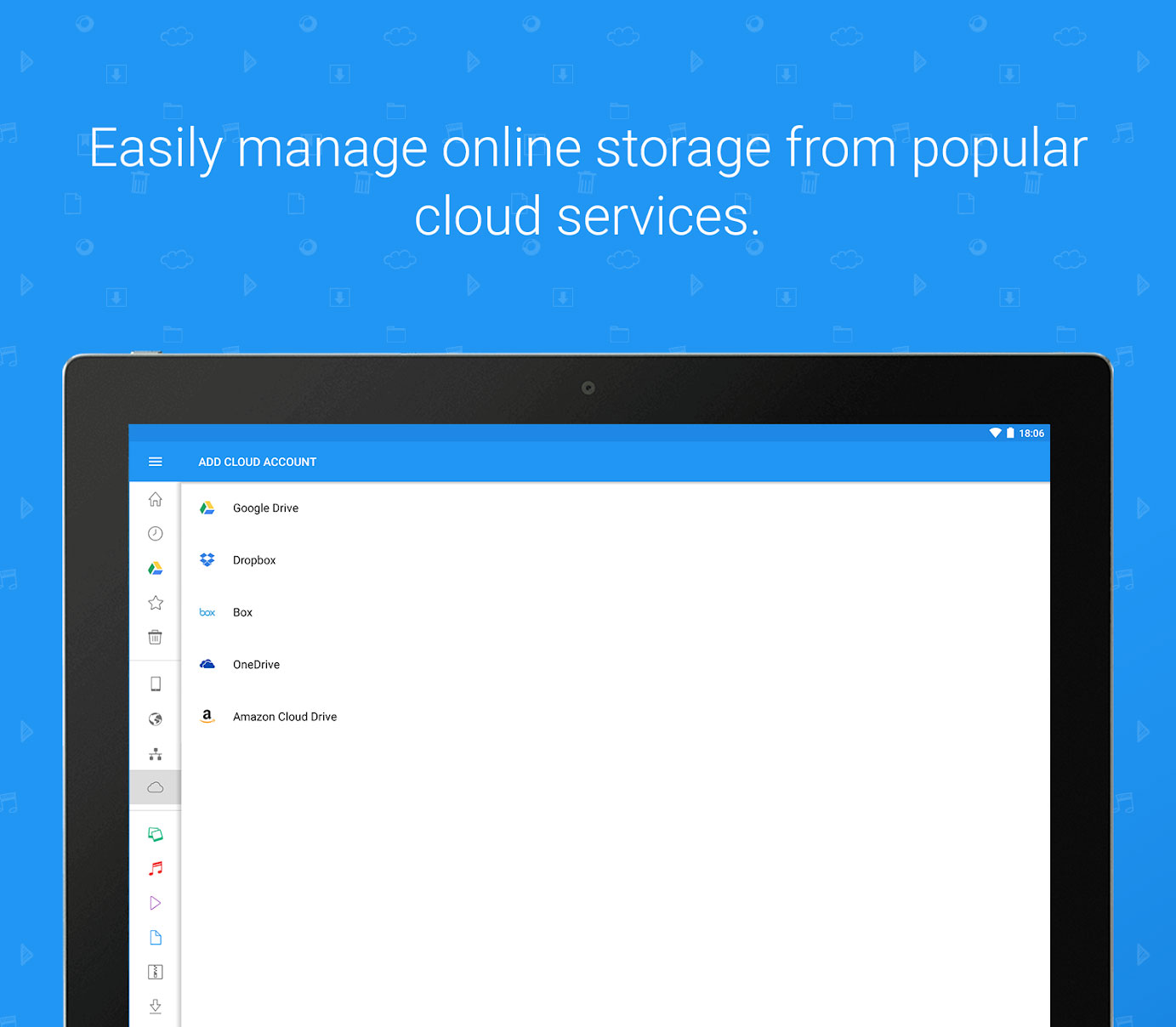This screenshot has height=1027, width=1176.
Task: Click the OneDrive cloud logo
Action: [x=207, y=664]
